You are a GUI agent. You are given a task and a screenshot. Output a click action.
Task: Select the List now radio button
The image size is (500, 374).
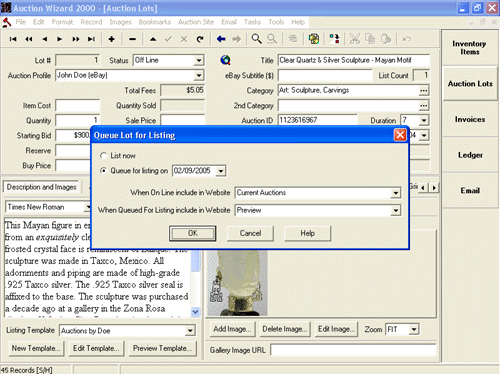[x=103, y=156]
